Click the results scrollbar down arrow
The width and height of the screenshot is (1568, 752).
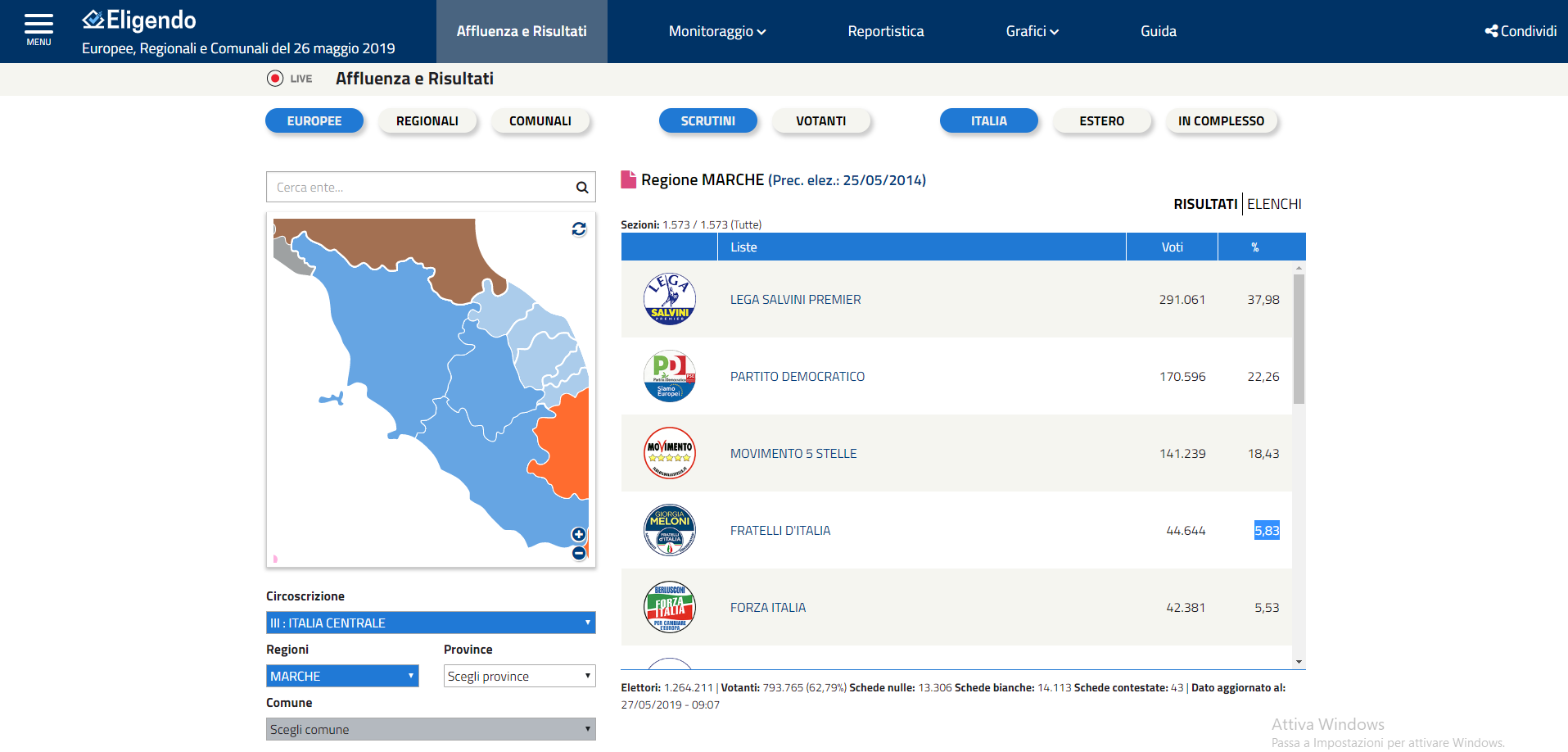tap(1299, 662)
